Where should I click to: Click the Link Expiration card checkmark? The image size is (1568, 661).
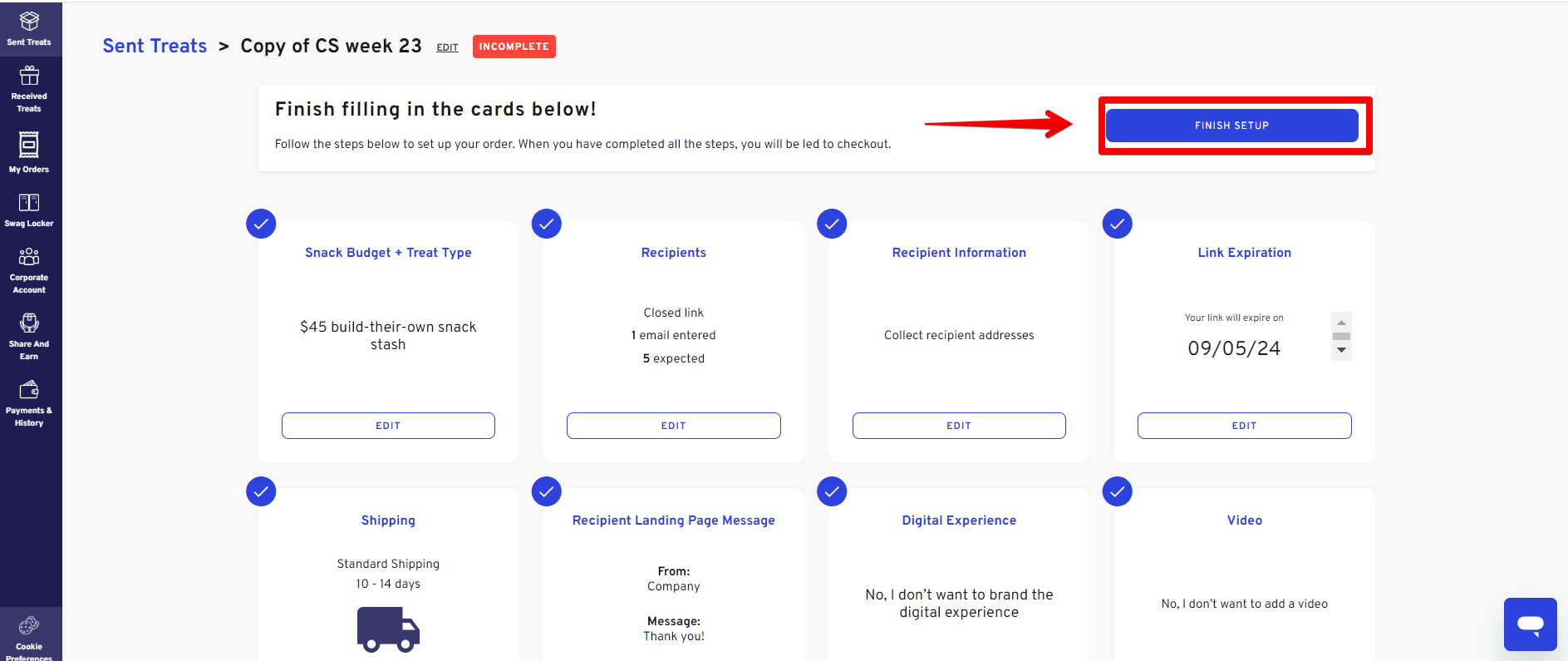click(1117, 224)
